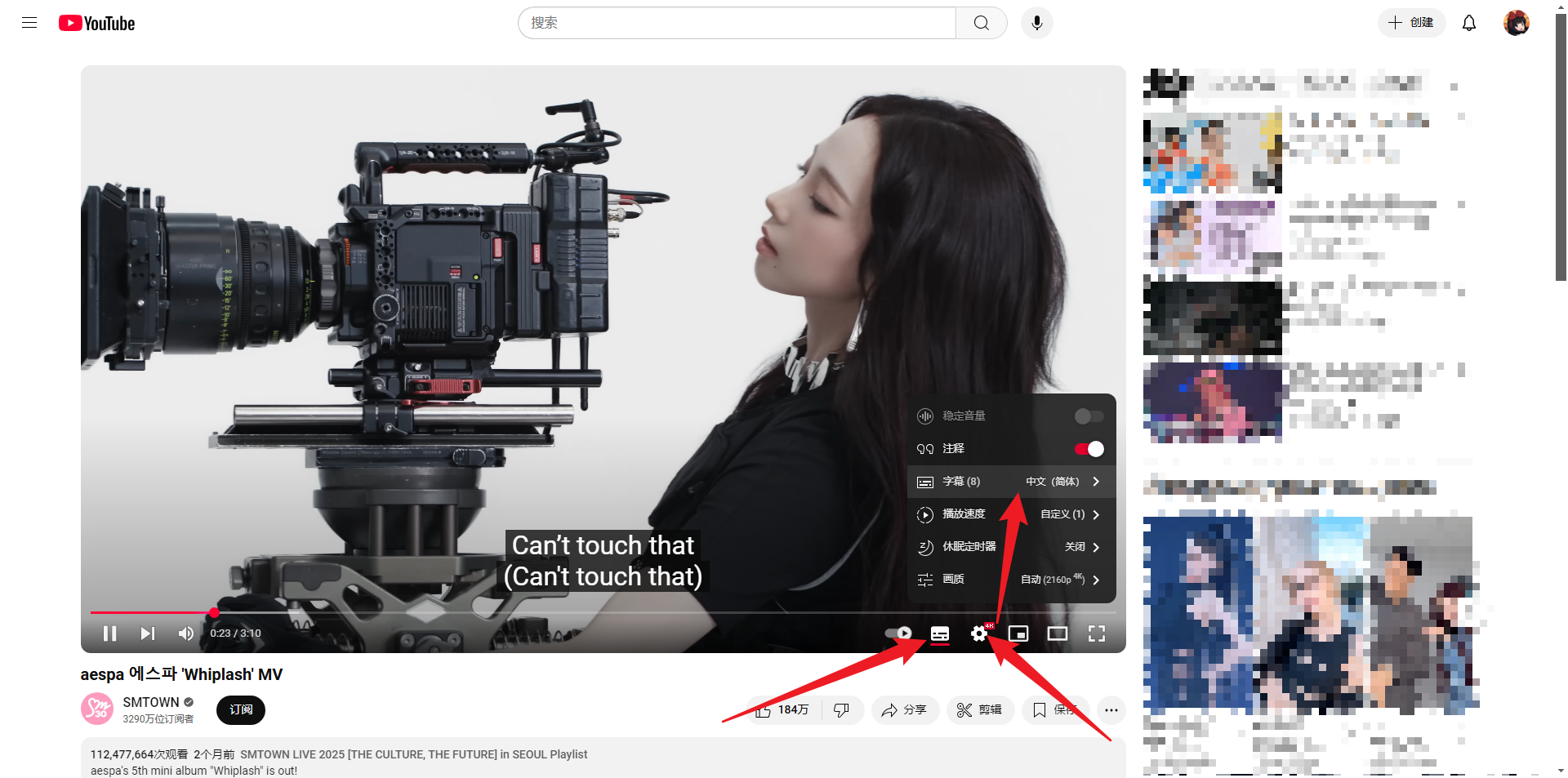
Task: Expand chevron next to 自定义 (1)
Action: pyautogui.click(x=1096, y=514)
